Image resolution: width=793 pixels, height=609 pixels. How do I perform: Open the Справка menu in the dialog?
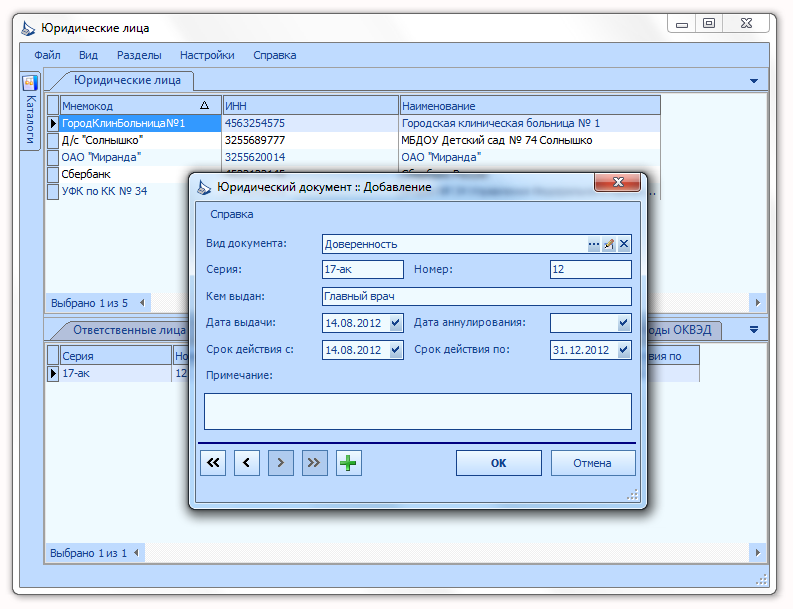pos(232,214)
